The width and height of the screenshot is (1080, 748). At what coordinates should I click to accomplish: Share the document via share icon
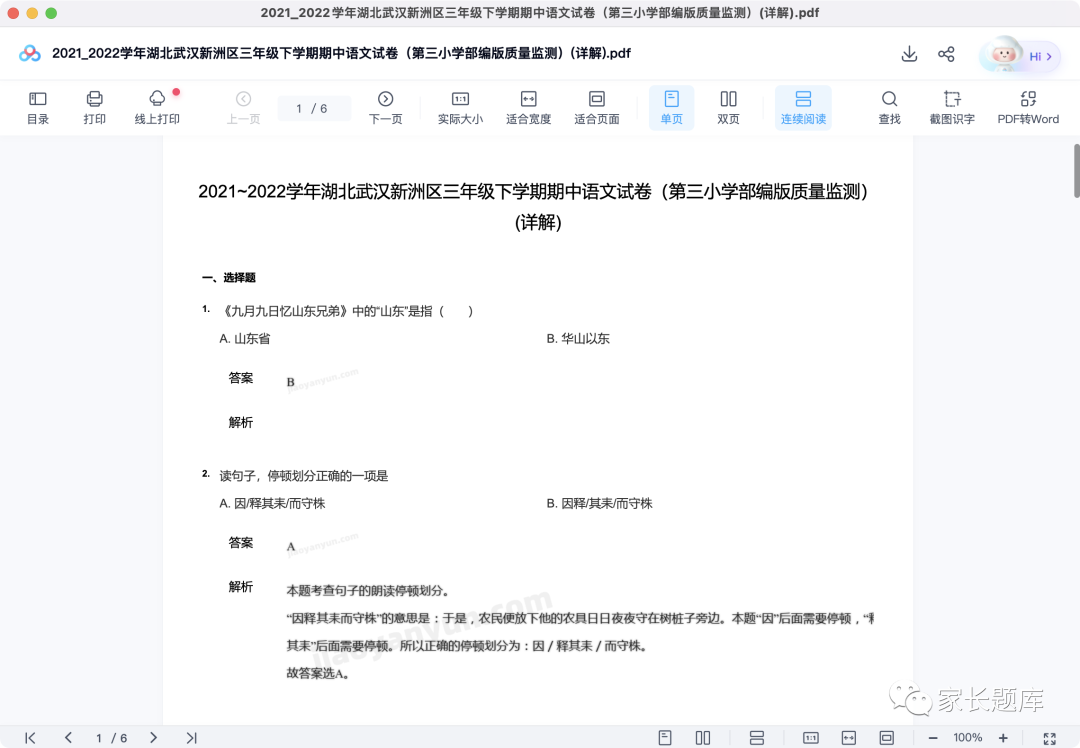click(x=946, y=54)
